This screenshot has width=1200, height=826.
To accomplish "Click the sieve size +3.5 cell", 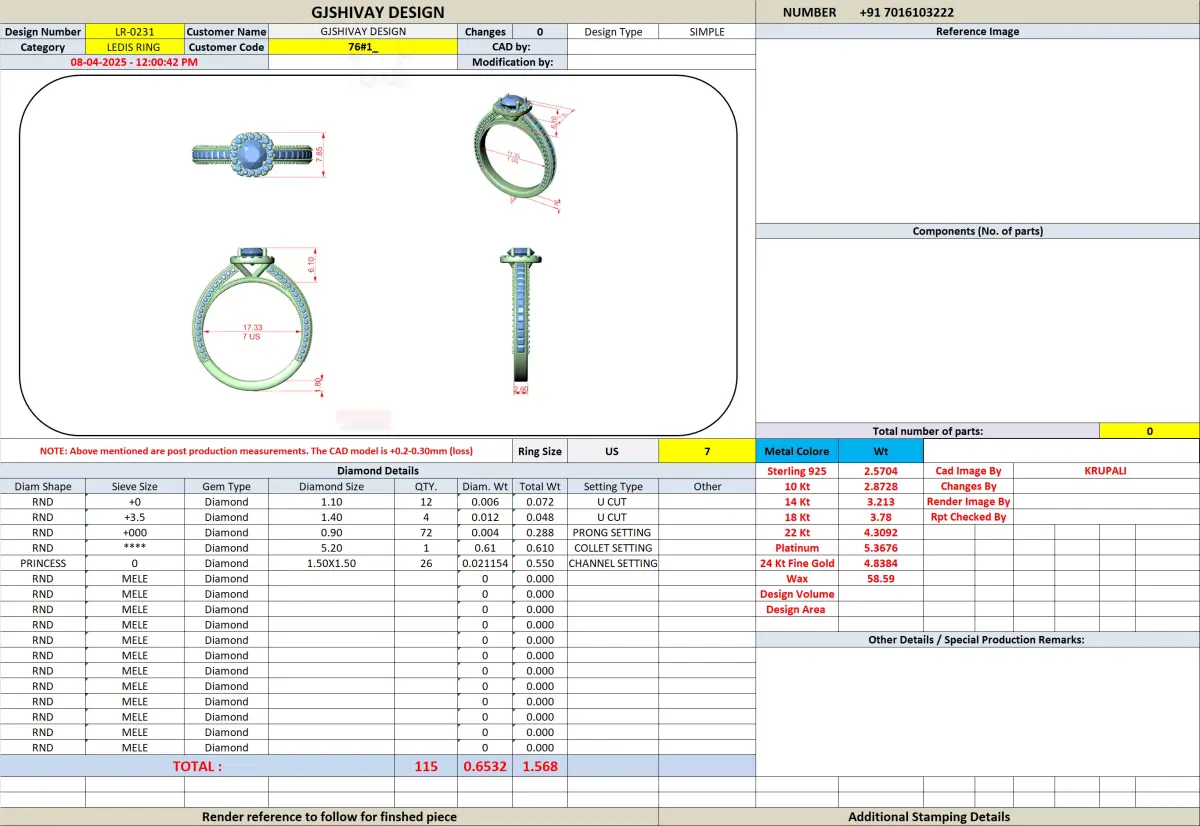I will (x=135, y=517).
